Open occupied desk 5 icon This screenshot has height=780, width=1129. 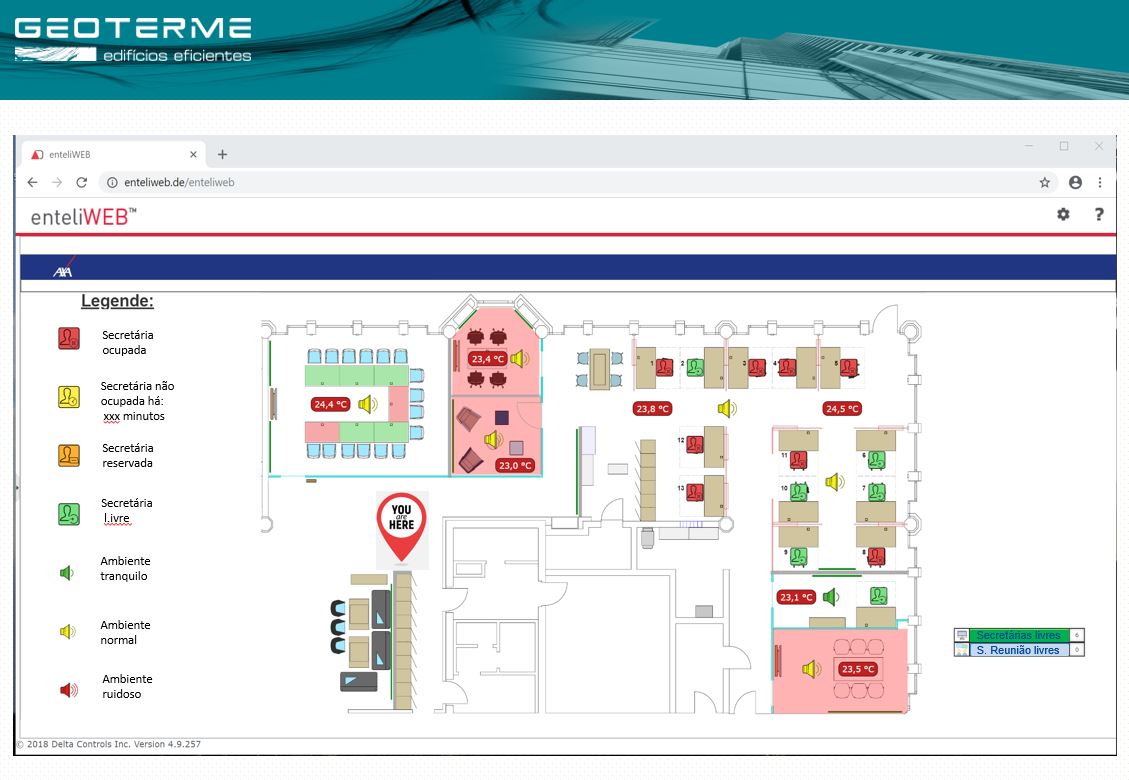(849, 367)
